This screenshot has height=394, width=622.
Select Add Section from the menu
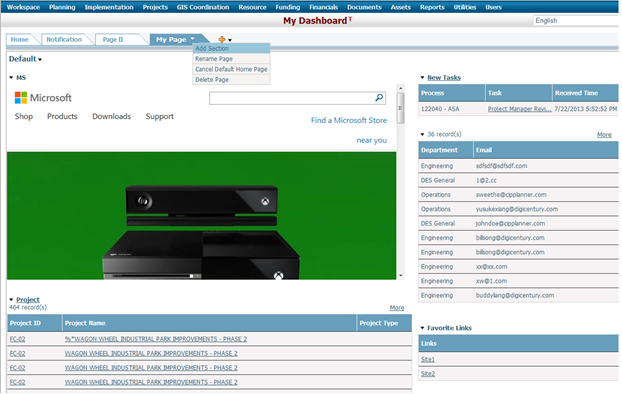[x=231, y=48]
